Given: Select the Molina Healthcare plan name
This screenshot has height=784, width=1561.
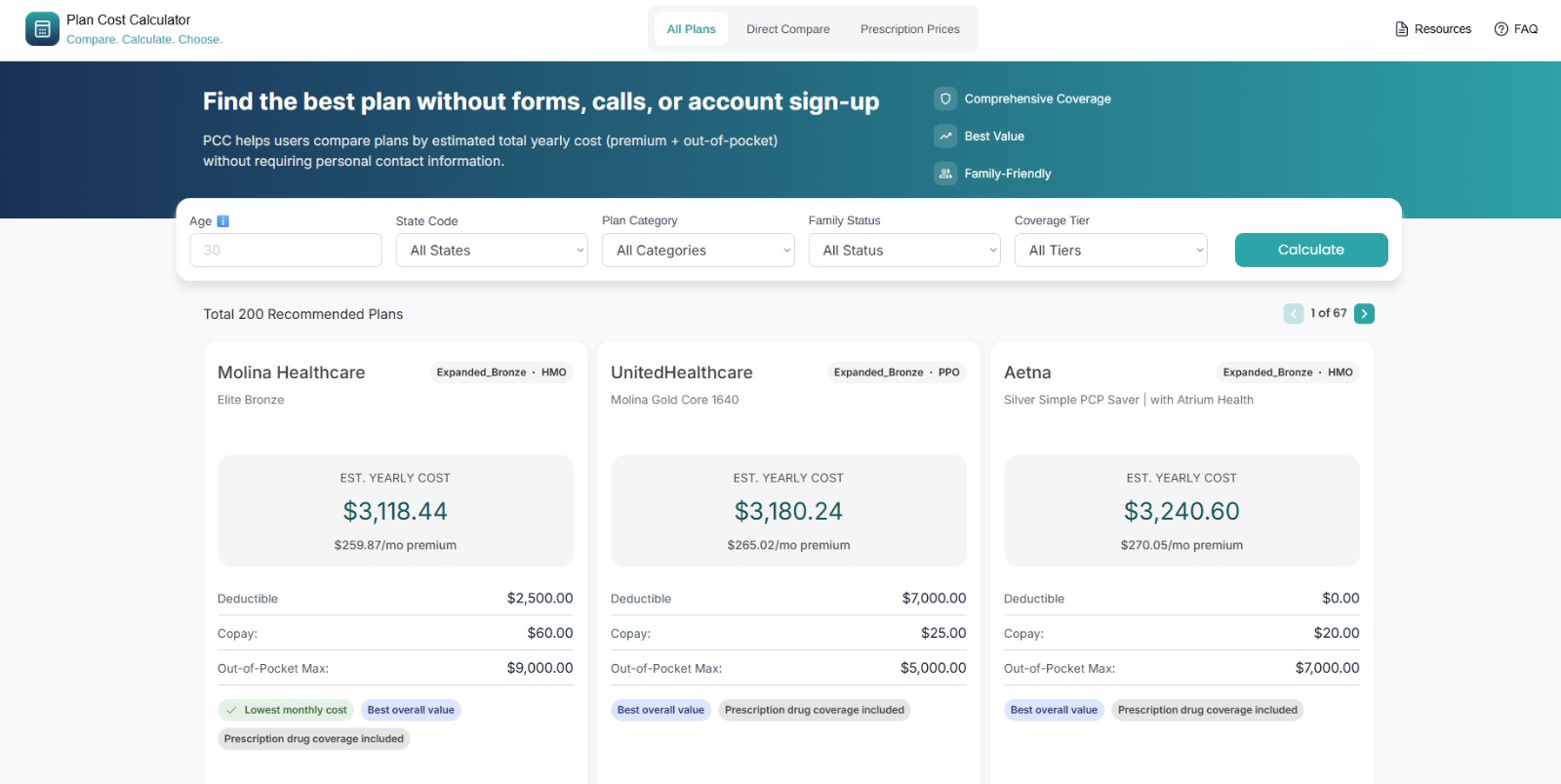Looking at the screenshot, I should (292, 372).
